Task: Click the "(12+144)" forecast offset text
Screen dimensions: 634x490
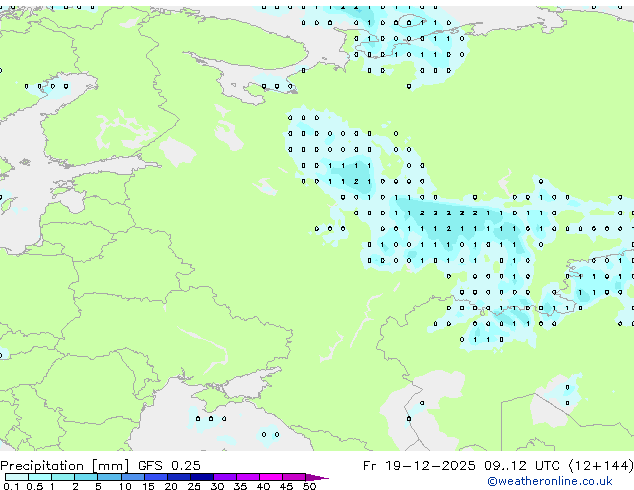Action: tap(600, 466)
